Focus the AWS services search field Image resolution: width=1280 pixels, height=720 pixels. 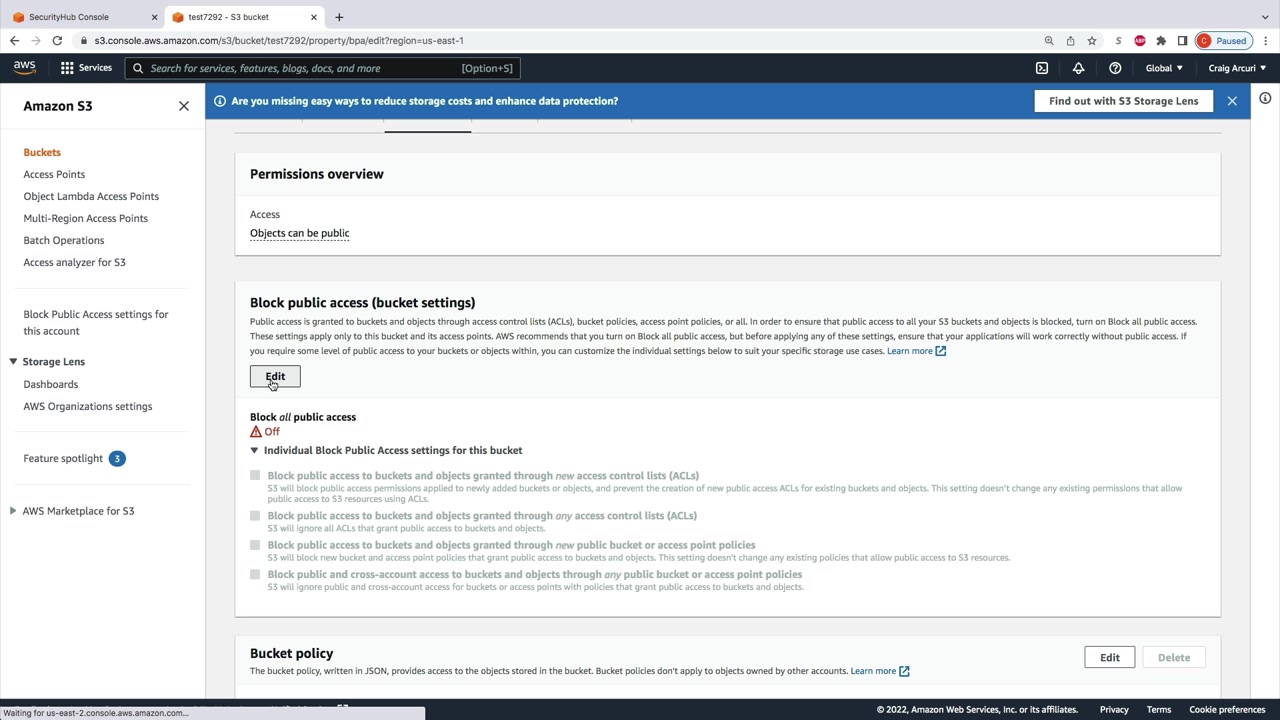pos(322,68)
